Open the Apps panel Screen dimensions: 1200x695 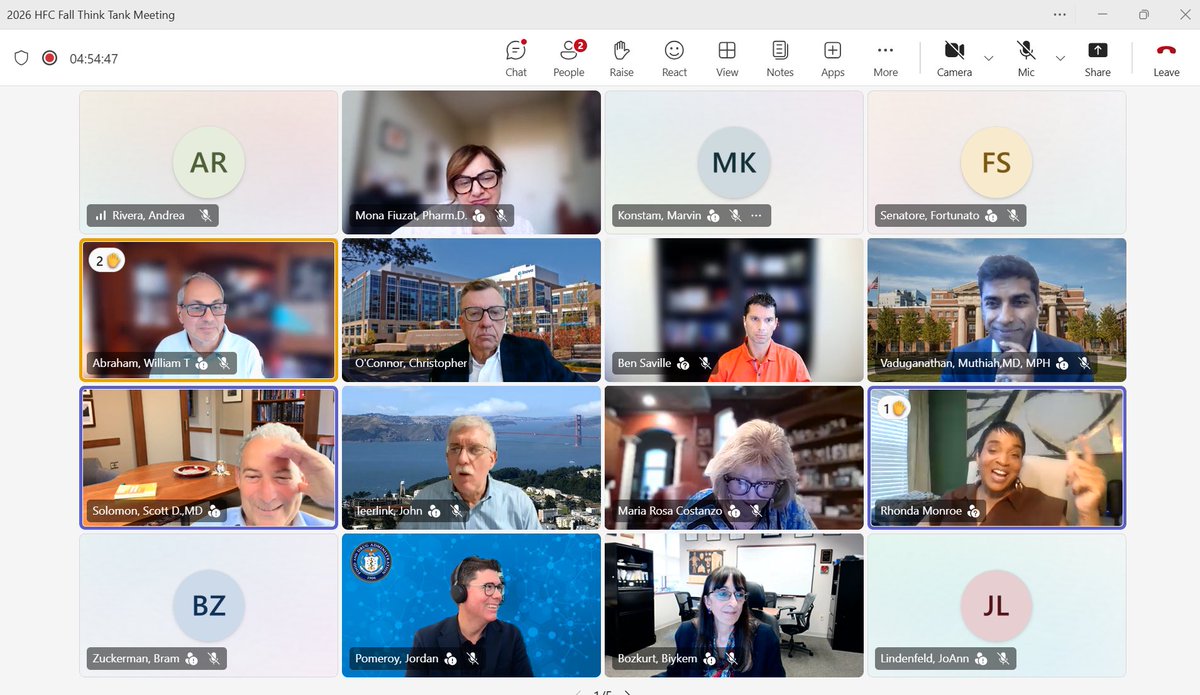pos(832,58)
